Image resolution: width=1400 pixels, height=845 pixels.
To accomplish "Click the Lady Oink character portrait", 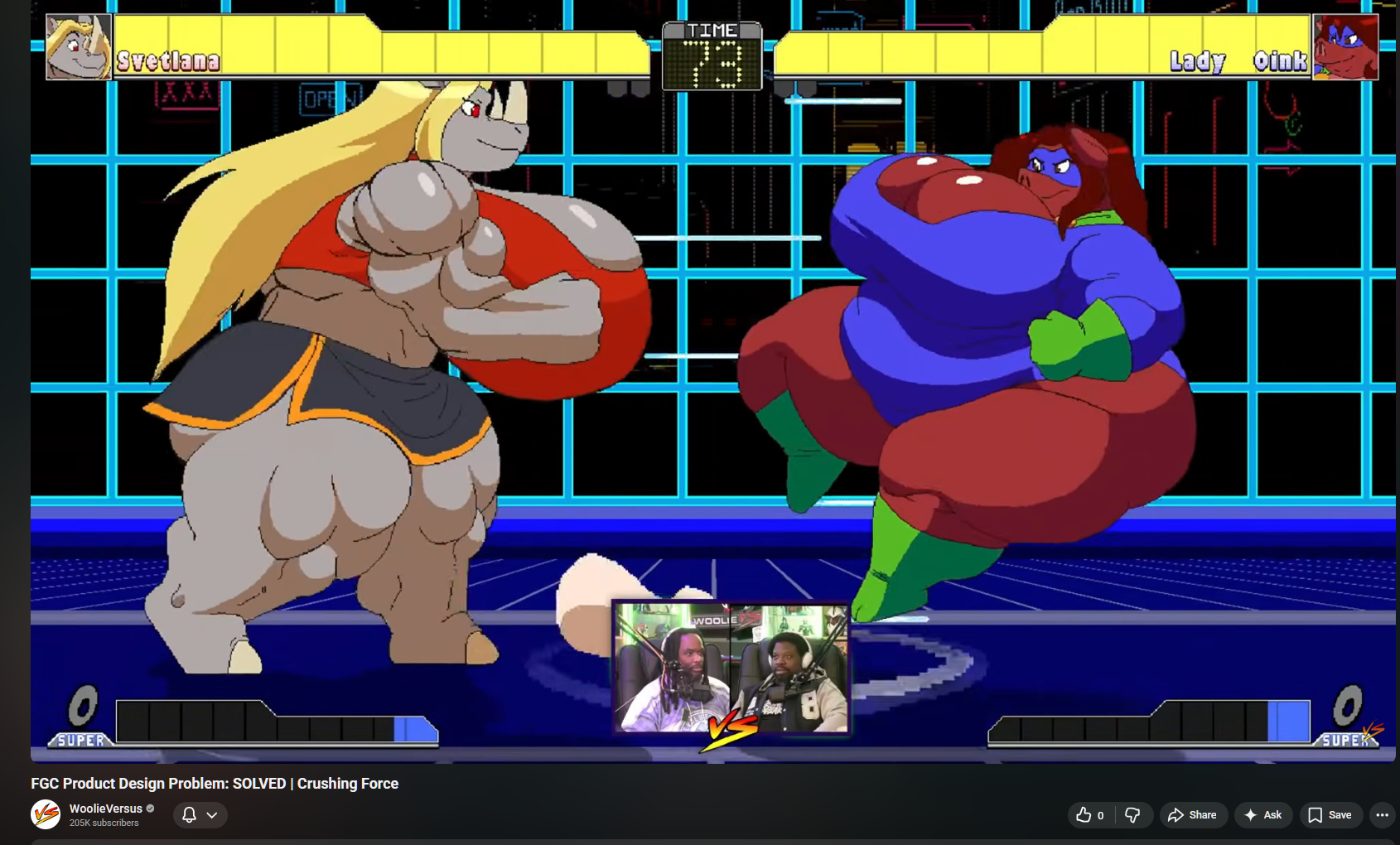I will [x=1345, y=47].
